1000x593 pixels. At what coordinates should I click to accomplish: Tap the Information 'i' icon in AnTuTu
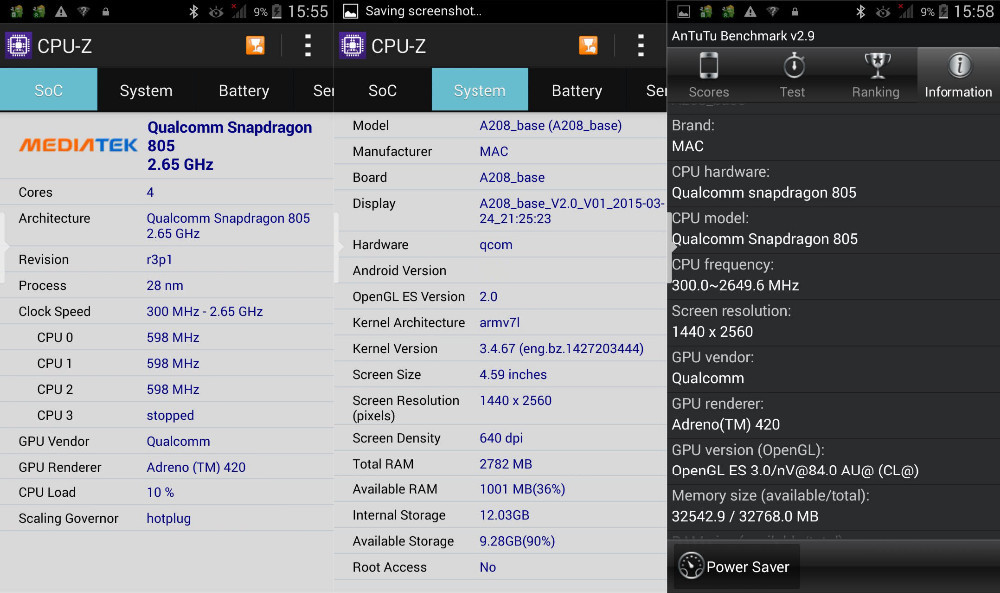[x=958, y=66]
